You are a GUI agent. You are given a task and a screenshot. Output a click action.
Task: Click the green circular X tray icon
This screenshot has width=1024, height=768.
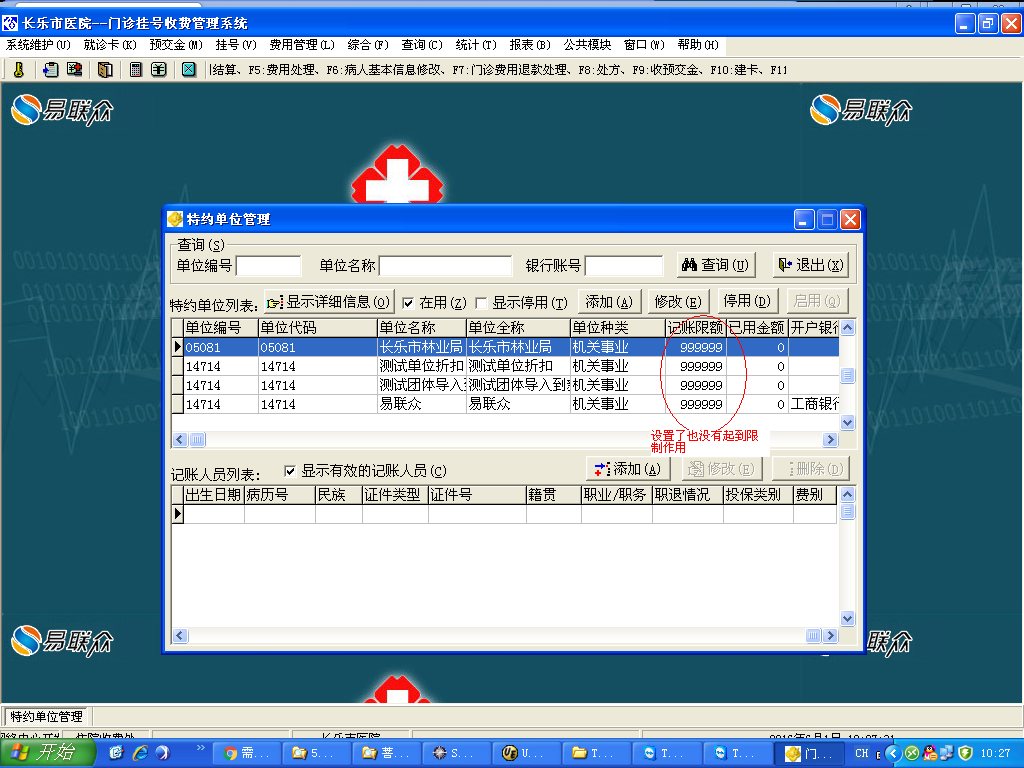click(912, 753)
